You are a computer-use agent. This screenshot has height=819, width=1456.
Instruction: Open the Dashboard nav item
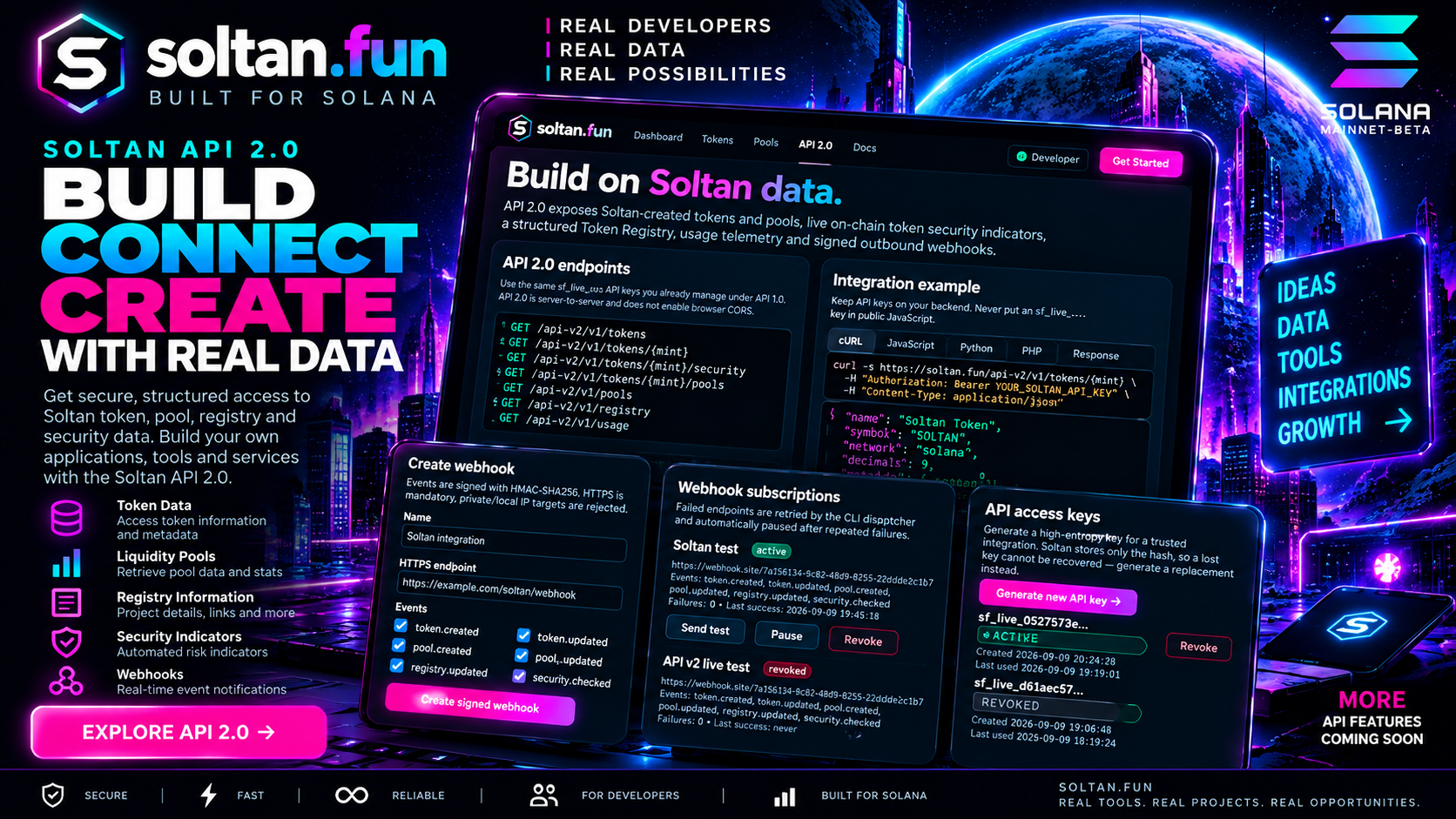[658, 137]
